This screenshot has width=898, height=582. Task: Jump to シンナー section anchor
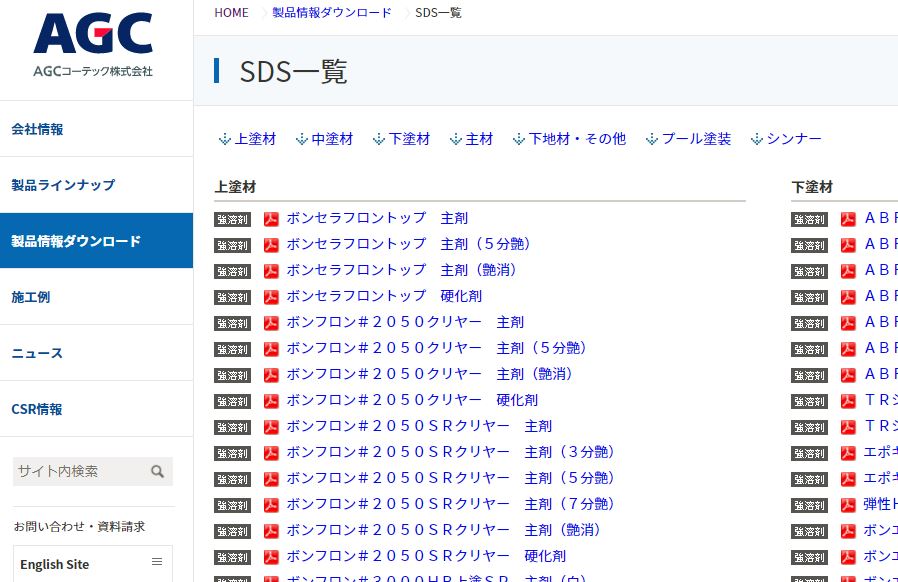[786, 139]
